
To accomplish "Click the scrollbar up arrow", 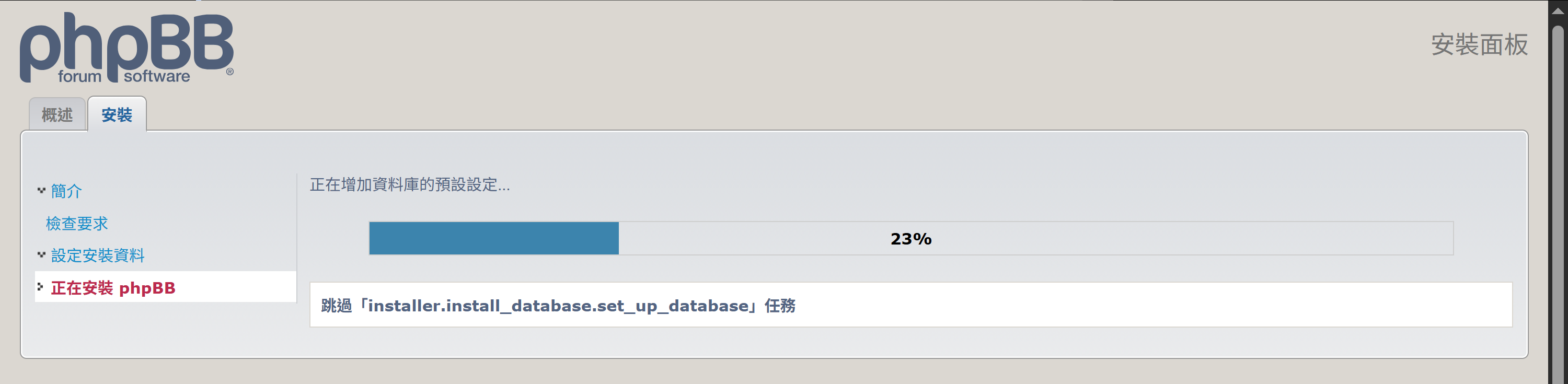I will [x=1557, y=10].
